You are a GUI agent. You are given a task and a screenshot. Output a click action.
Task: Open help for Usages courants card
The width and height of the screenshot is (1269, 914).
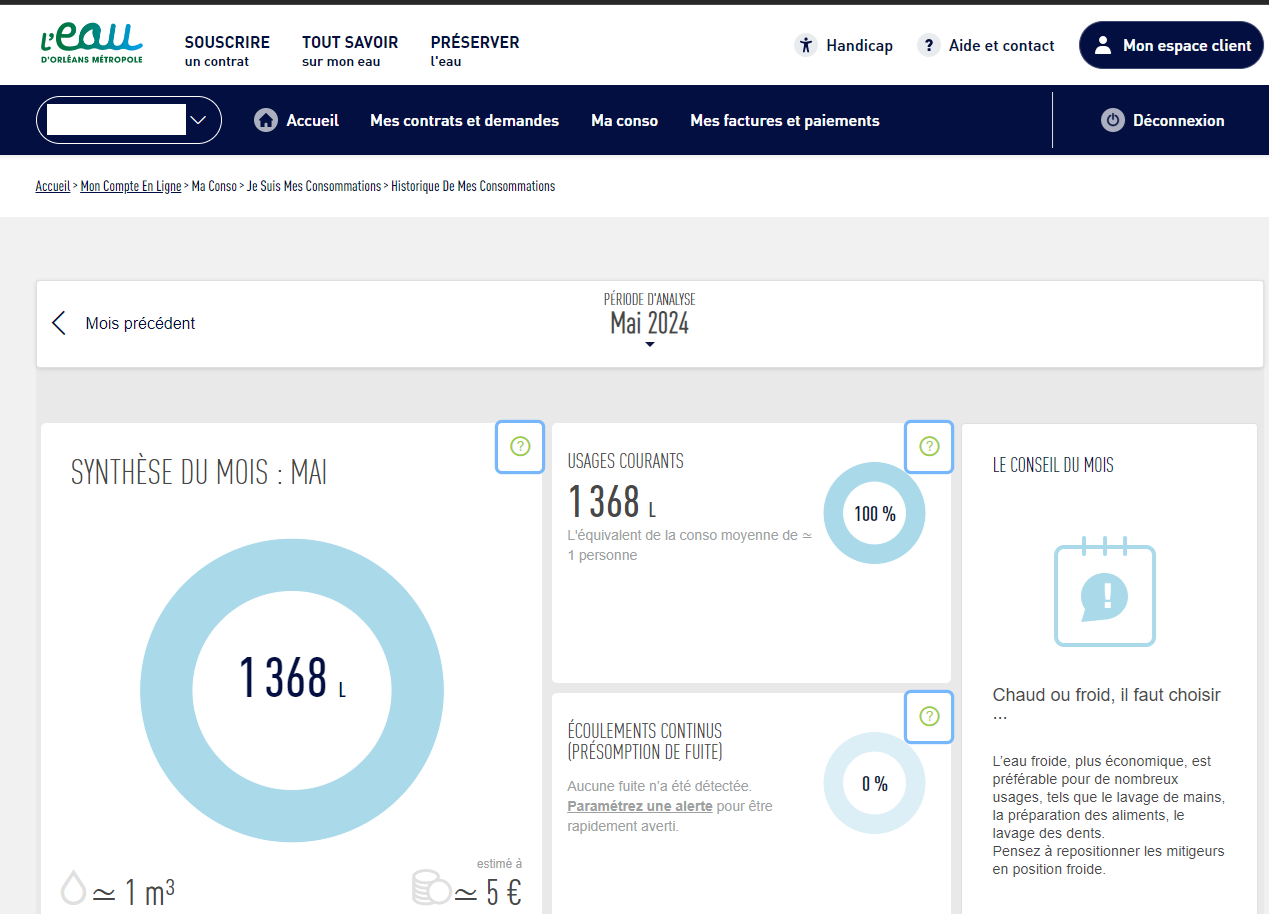tap(929, 447)
